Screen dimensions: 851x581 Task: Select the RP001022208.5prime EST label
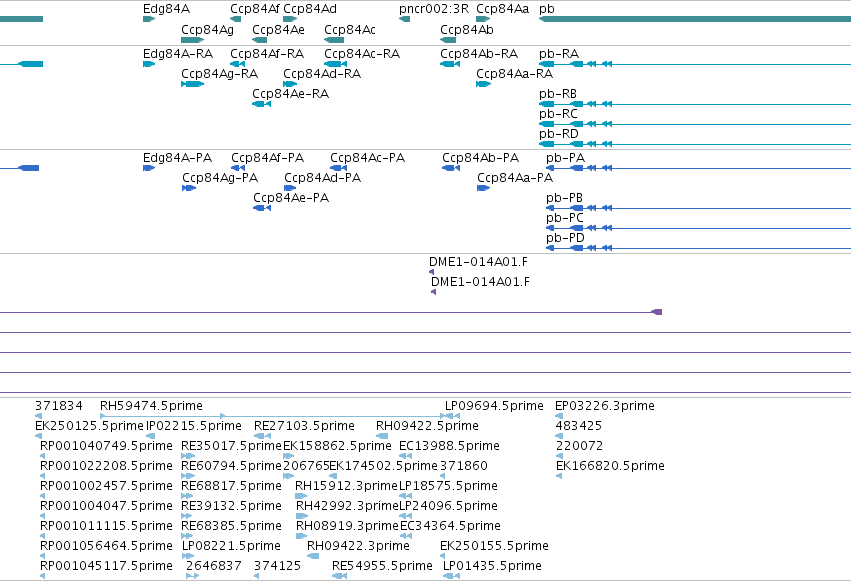coord(106,467)
